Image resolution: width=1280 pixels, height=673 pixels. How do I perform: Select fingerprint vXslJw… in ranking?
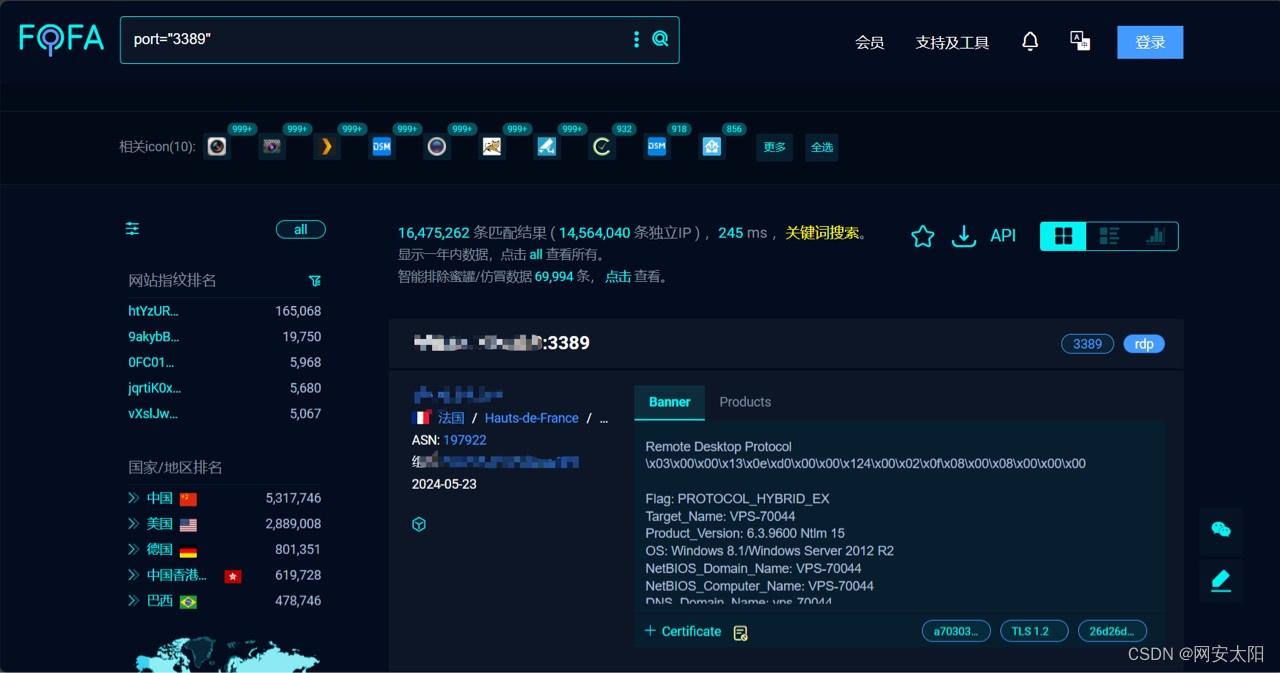pyautogui.click(x=153, y=414)
